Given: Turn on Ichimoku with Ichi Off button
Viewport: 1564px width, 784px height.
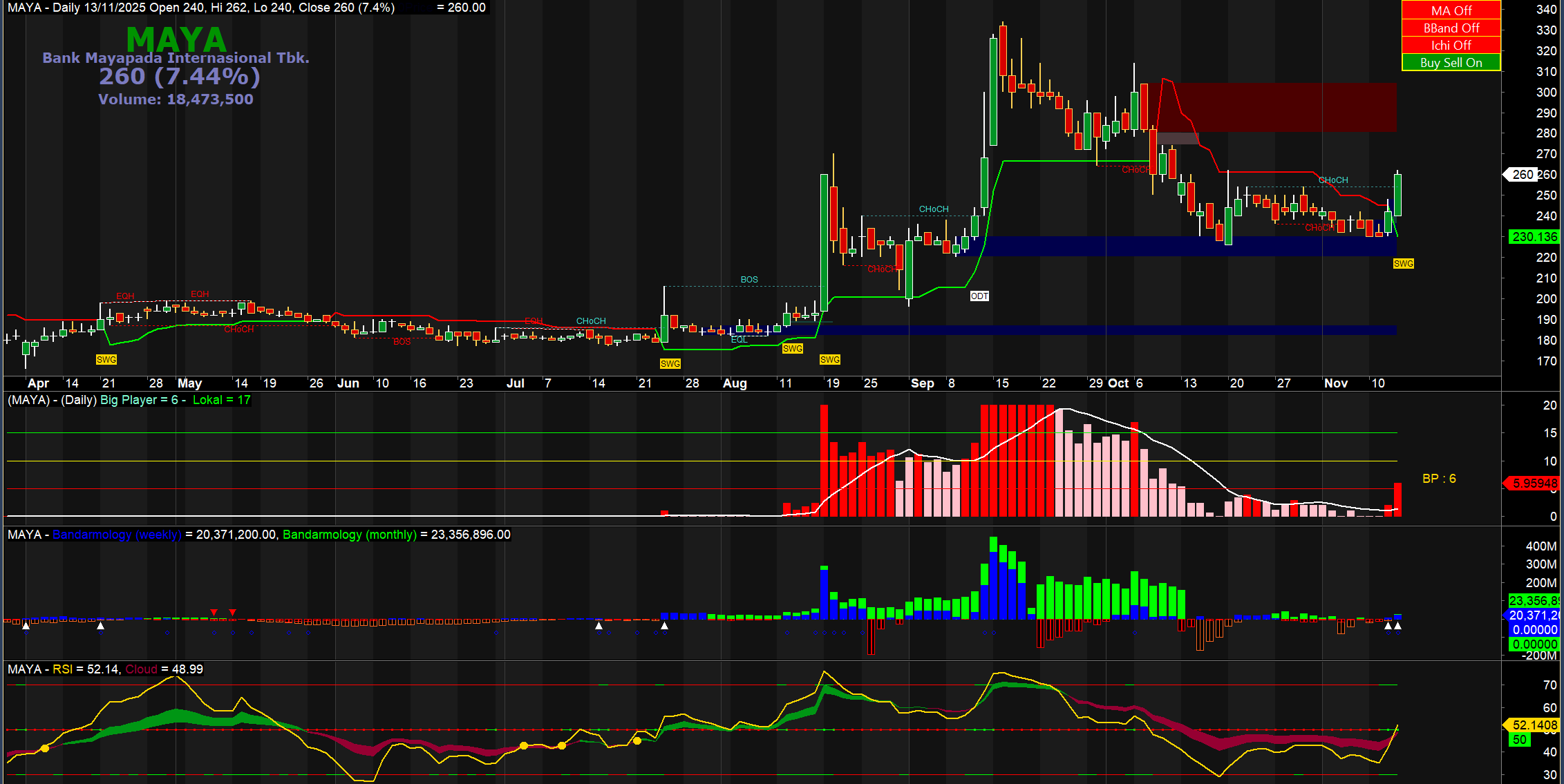Looking at the screenshot, I should pyautogui.click(x=1451, y=45).
